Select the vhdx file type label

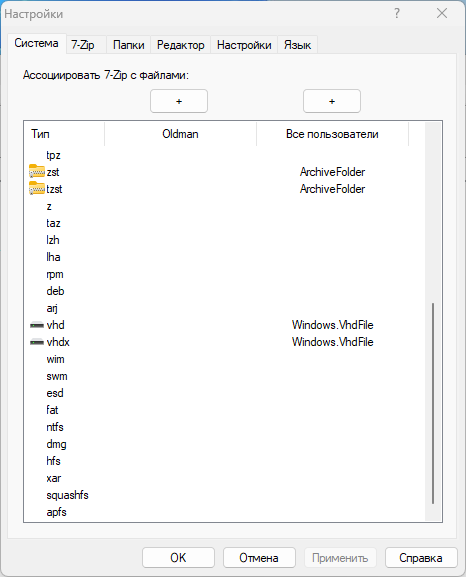(58, 342)
